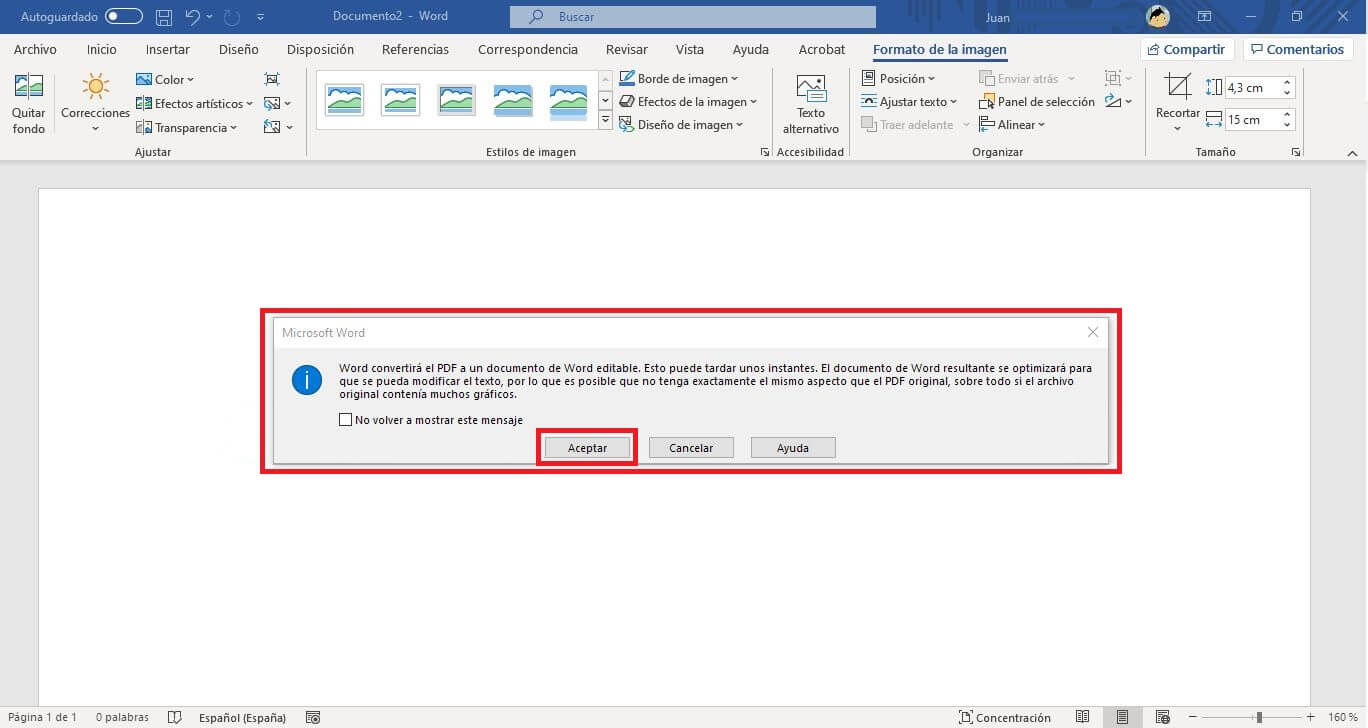Switch to Web Layout view icon

click(1162, 717)
